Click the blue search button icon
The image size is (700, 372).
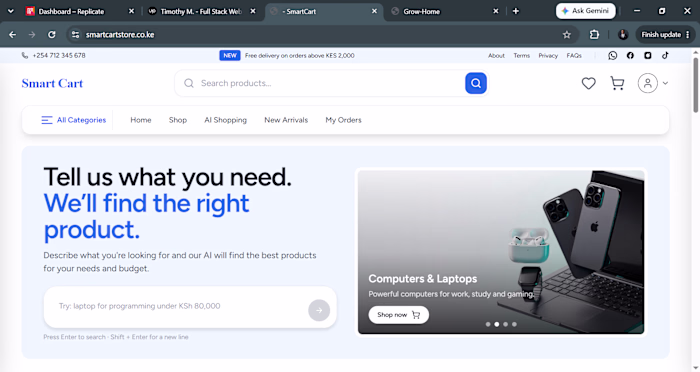click(x=476, y=83)
